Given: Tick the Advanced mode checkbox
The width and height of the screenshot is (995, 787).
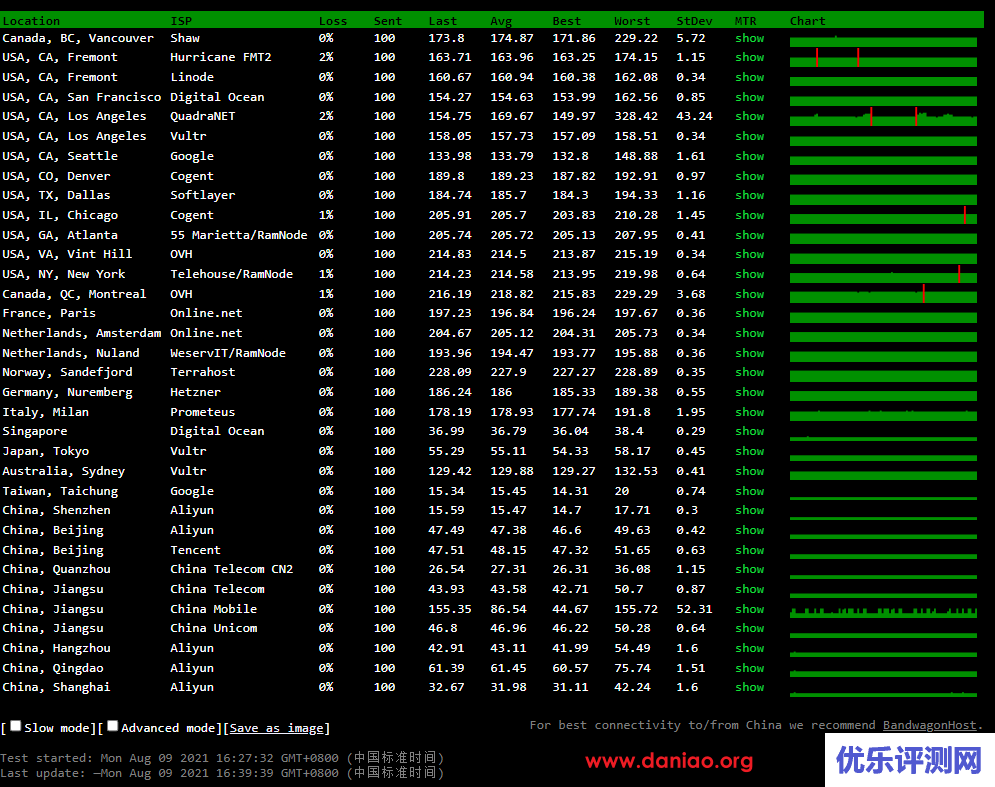Looking at the screenshot, I should click(113, 726).
